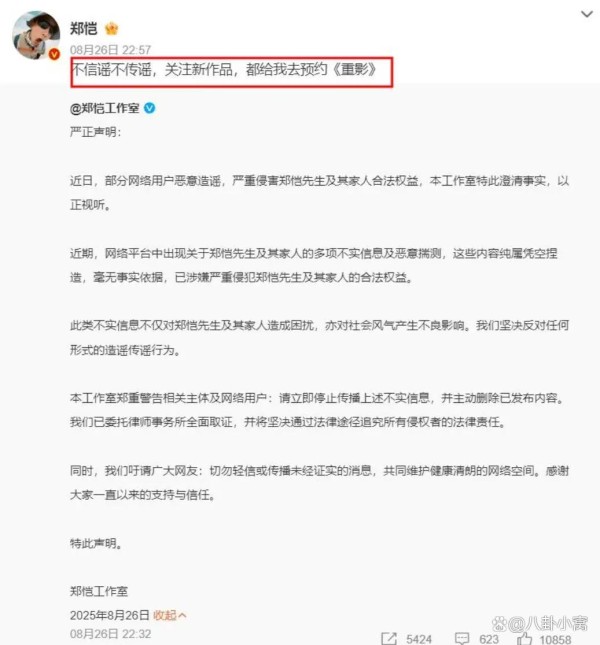Image resolution: width=600 pixels, height=645 pixels.
Task: Click the 10858 likes count
Action: pos(555,639)
